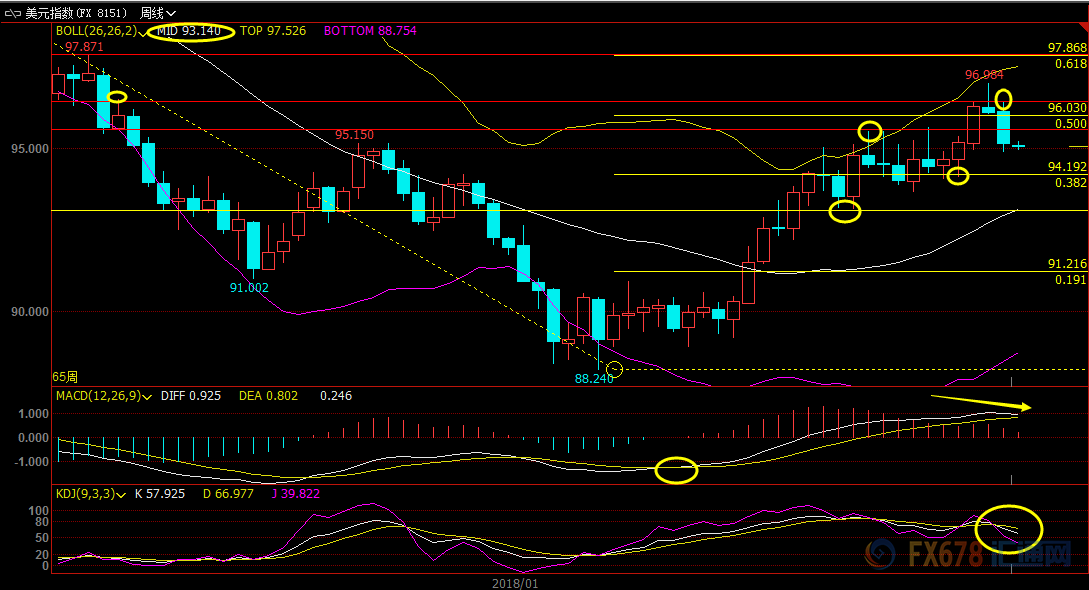The width and height of the screenshot is (1089, 590).
Task: Select the 0.618 Fibonacci level label
Action: (x=1070, y=63)
